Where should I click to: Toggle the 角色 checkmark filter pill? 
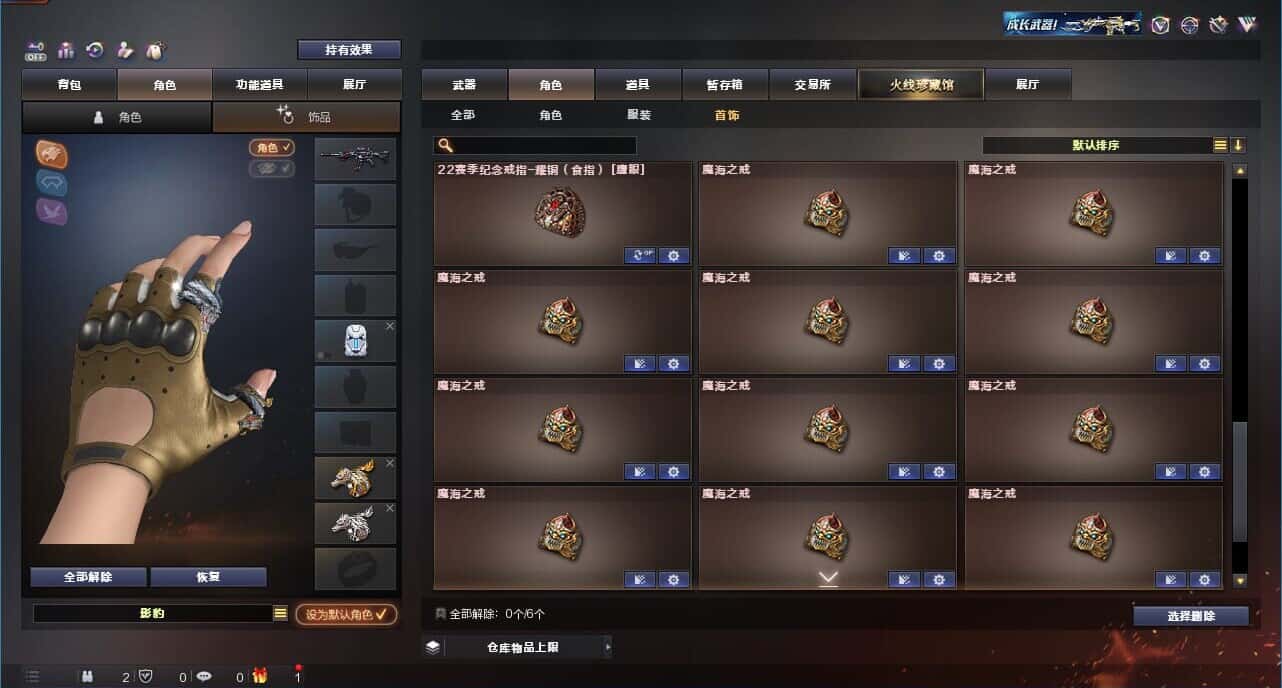pyautogui.click(x=272, y=147)
